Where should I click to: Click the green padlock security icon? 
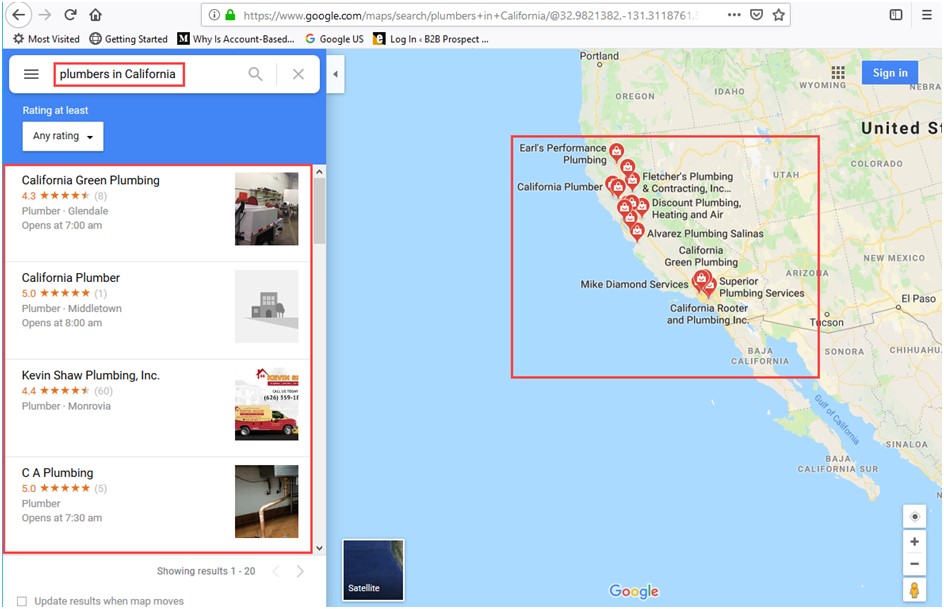point(230,15)
